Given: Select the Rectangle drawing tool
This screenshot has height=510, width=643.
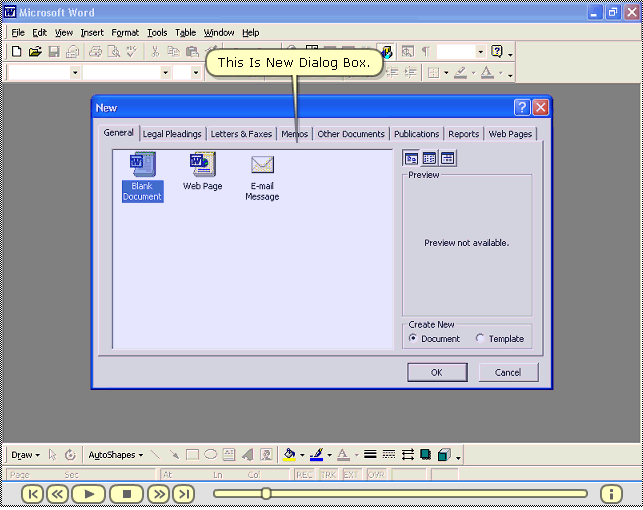Looking at the screenshot, I should pyautogui.click(x=192, y=455).
